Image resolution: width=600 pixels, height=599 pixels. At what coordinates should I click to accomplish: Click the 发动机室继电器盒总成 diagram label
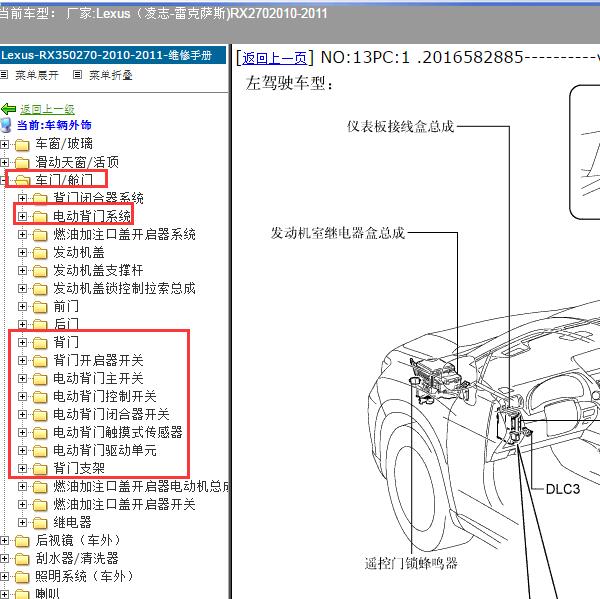[338, 233]
